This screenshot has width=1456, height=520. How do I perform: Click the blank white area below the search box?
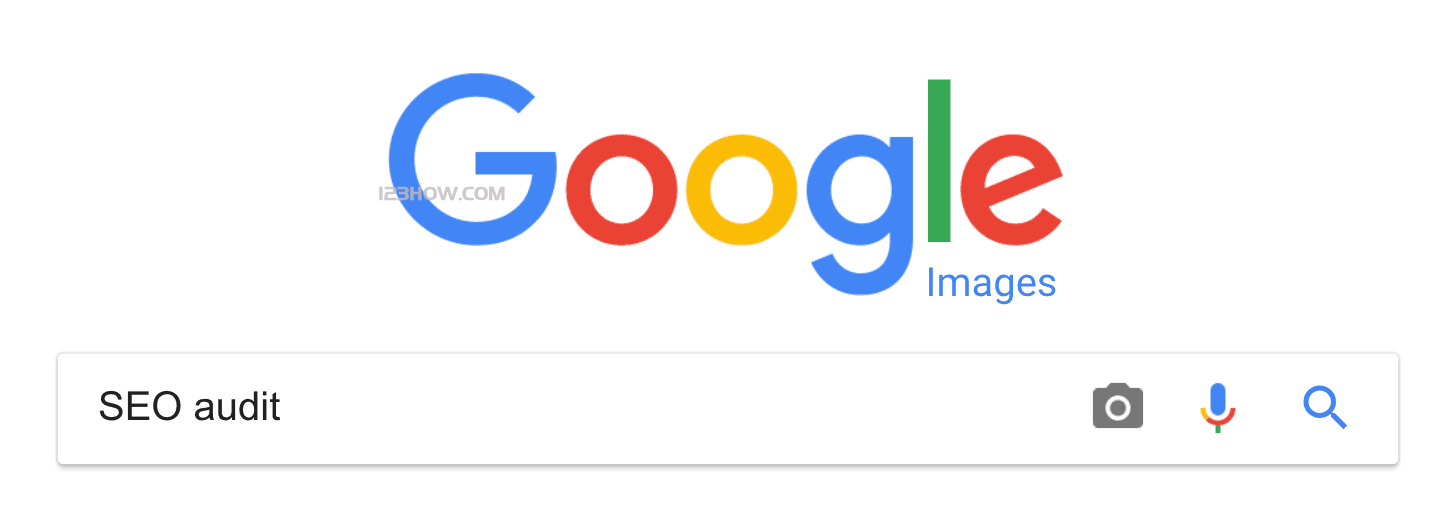[x=727, y=495]
